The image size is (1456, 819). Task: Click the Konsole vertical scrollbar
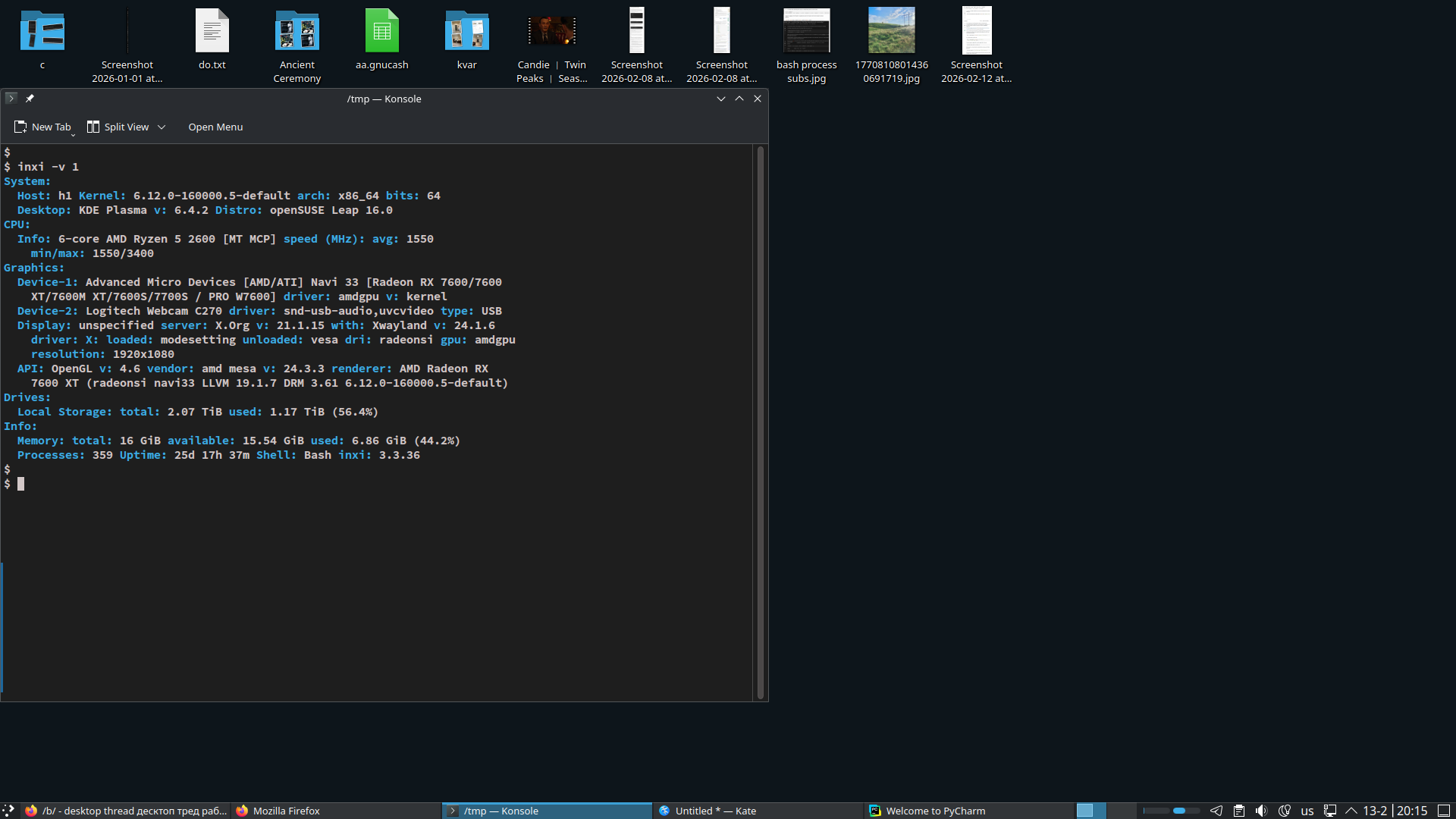(x=761, y=421)
